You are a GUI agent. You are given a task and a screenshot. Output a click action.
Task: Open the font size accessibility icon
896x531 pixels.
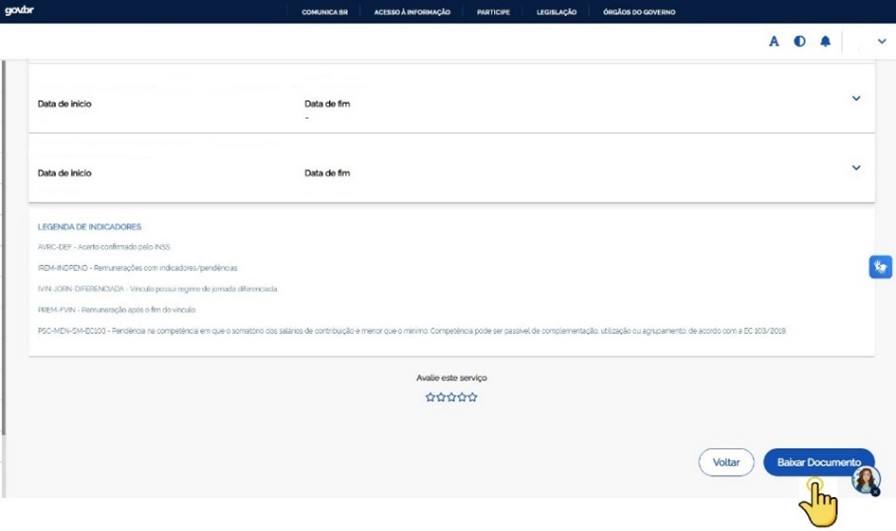tap(773, 42)
